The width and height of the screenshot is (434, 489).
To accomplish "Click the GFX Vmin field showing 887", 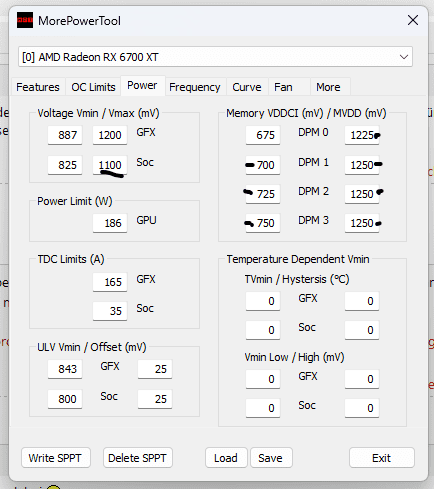I will click(x=65, y=135).
